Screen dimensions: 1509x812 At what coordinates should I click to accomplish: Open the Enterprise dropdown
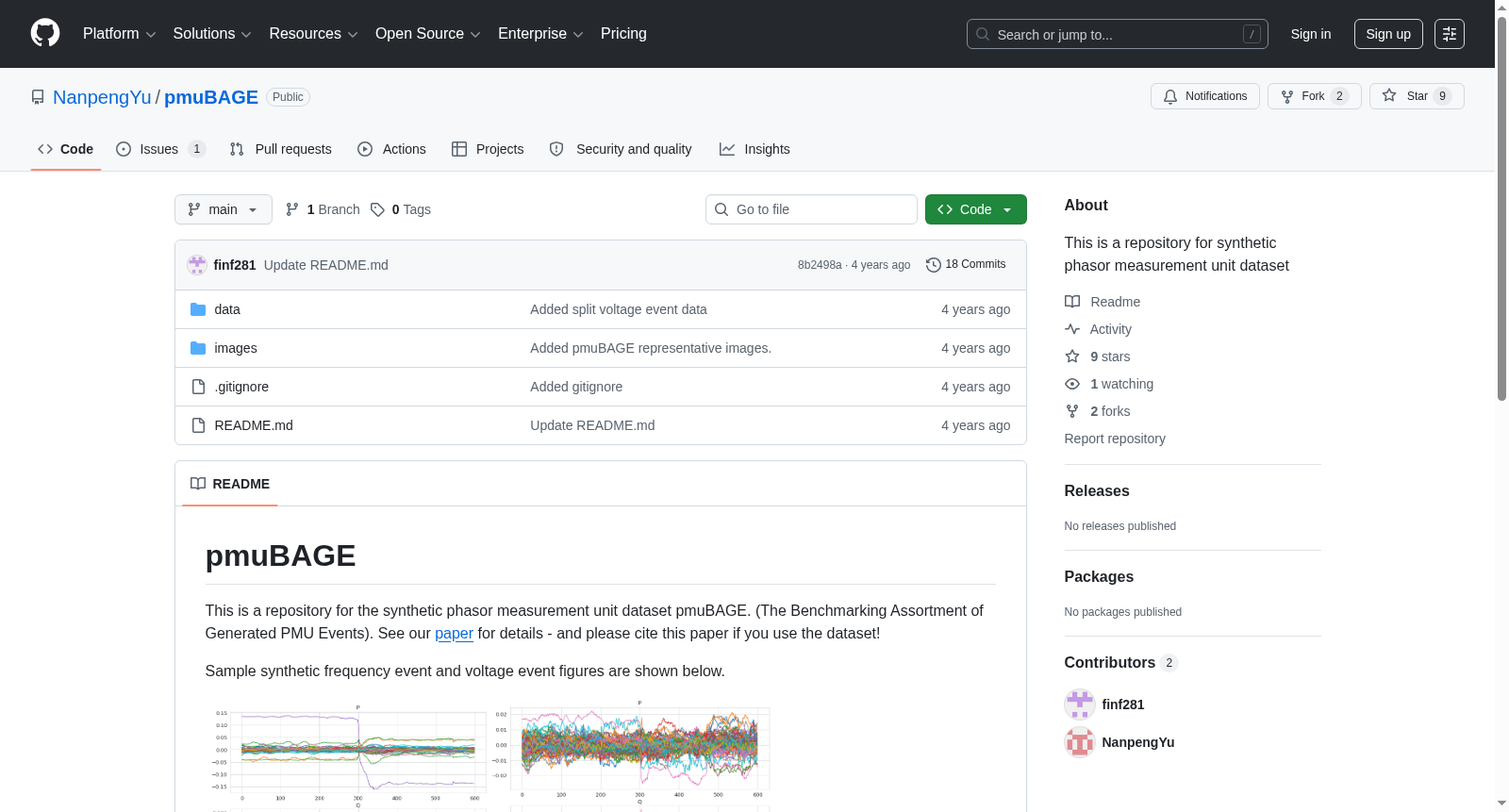click(540, 34)
